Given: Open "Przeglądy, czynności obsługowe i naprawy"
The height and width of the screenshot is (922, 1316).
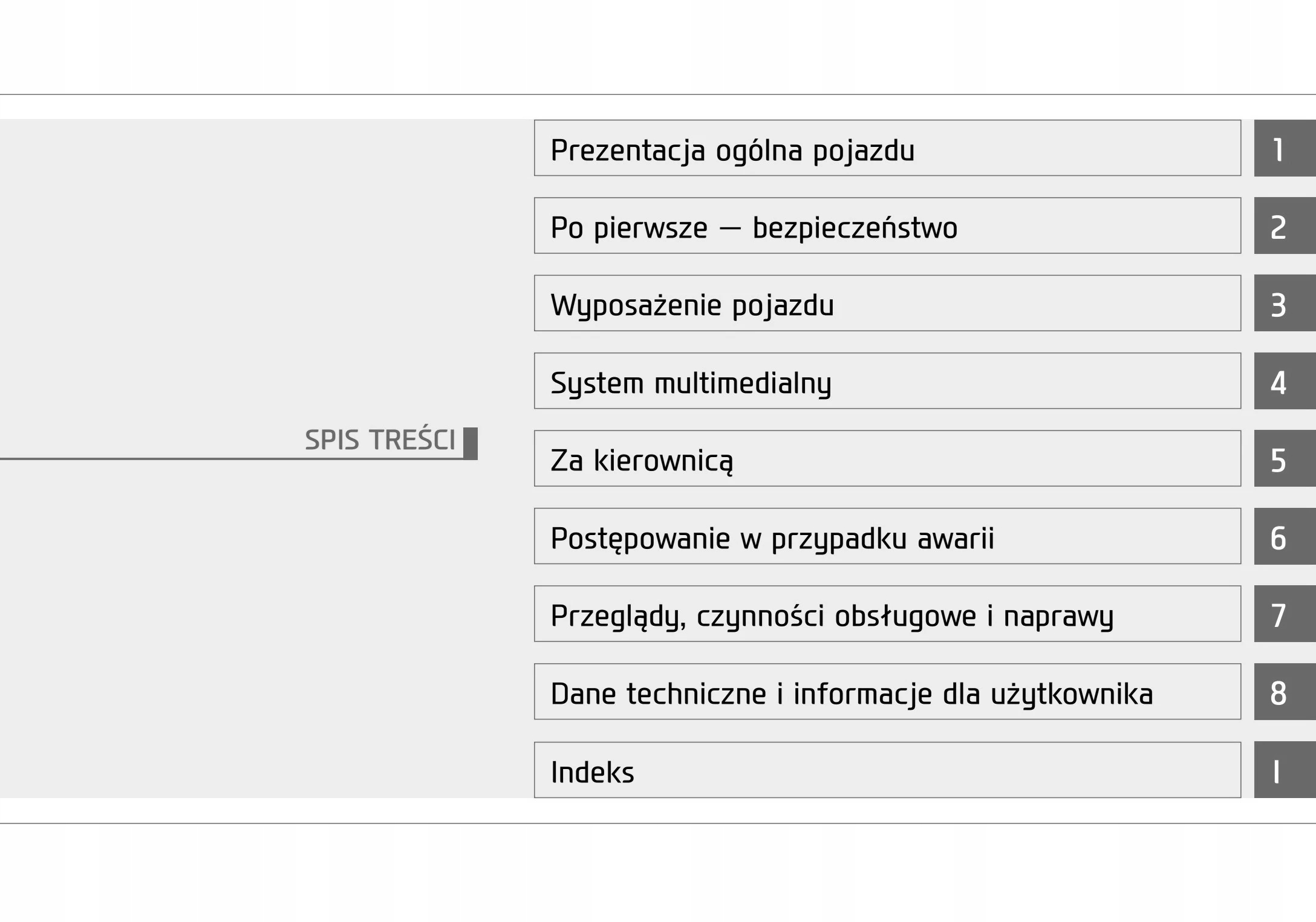Looking at the screenshot, I should (887, 614).
